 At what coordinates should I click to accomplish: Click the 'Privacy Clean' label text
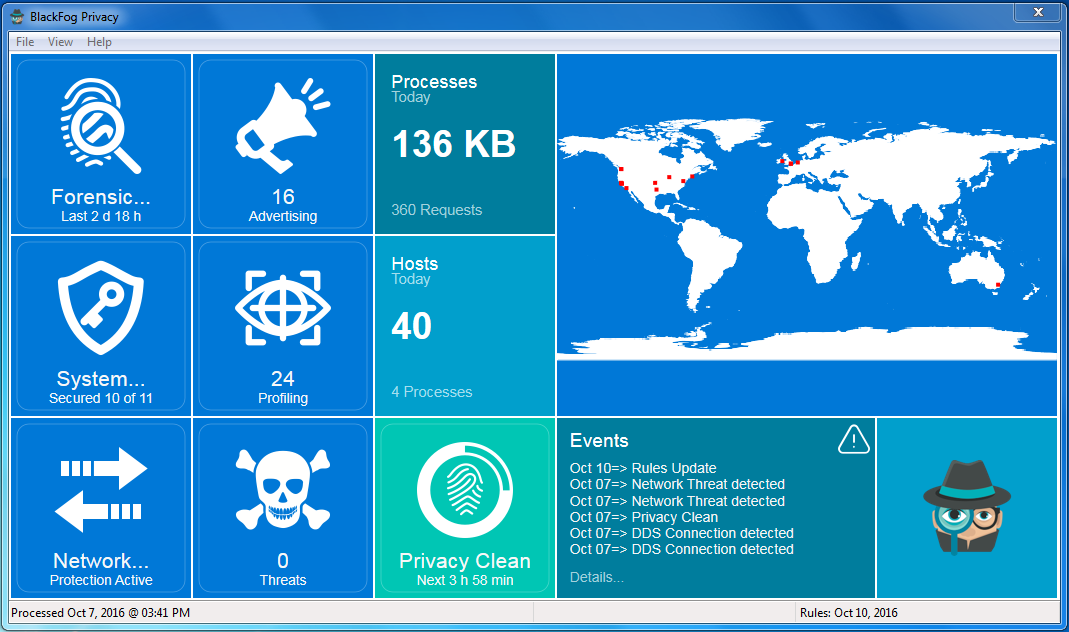[465, 560]
